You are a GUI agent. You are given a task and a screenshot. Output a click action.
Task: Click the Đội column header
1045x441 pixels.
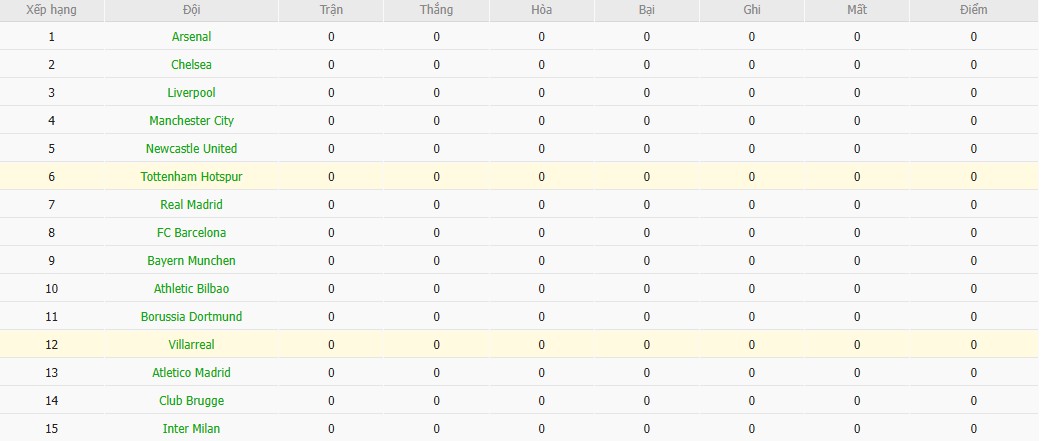click(191, 10)
